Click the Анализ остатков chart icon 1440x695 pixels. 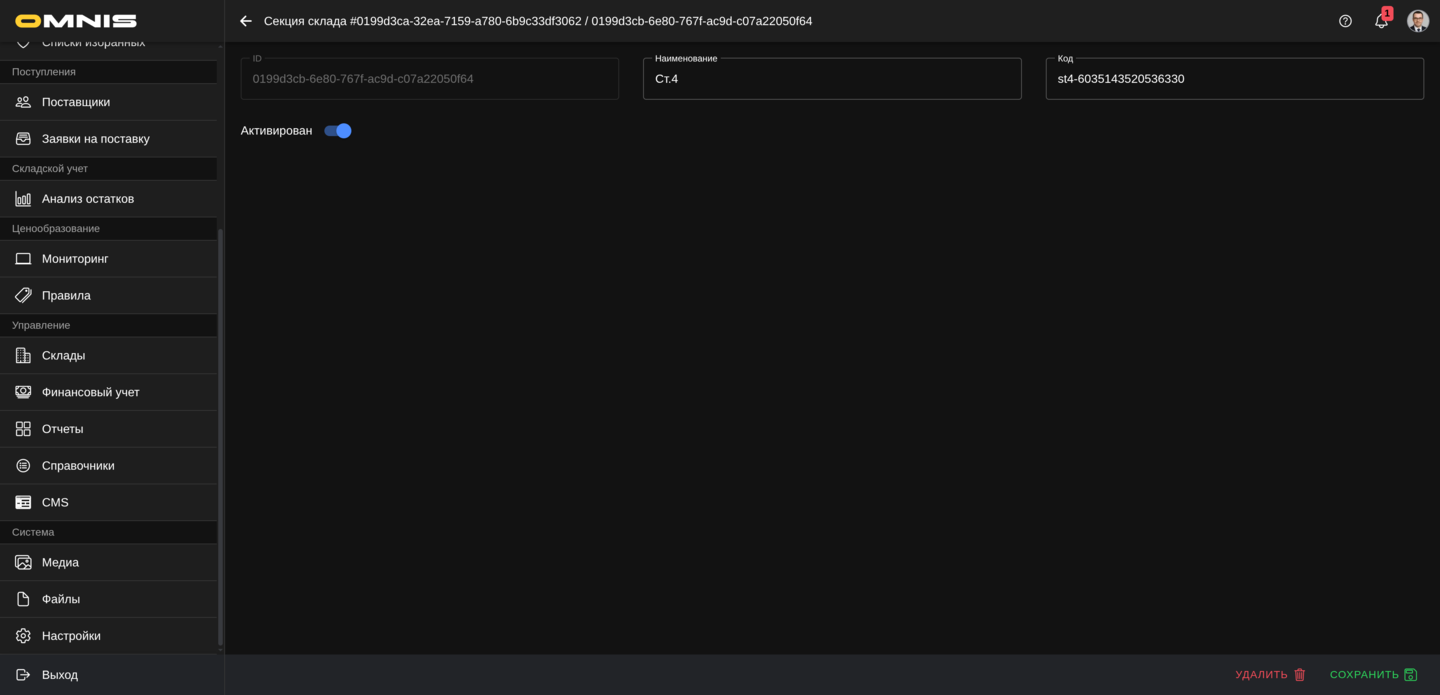click(23, 199)
